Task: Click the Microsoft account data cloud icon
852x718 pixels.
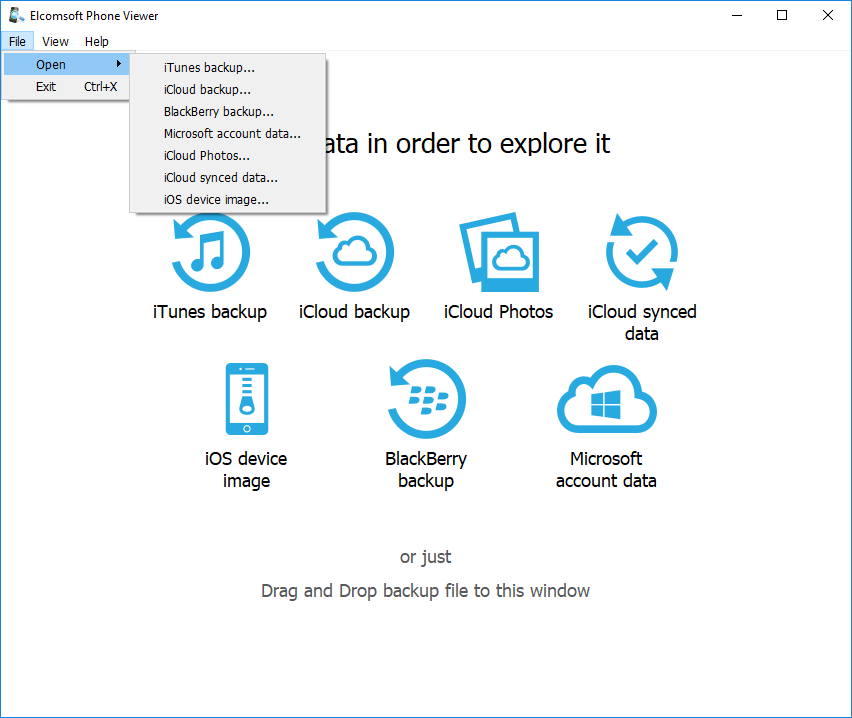Action: (606, 399)
